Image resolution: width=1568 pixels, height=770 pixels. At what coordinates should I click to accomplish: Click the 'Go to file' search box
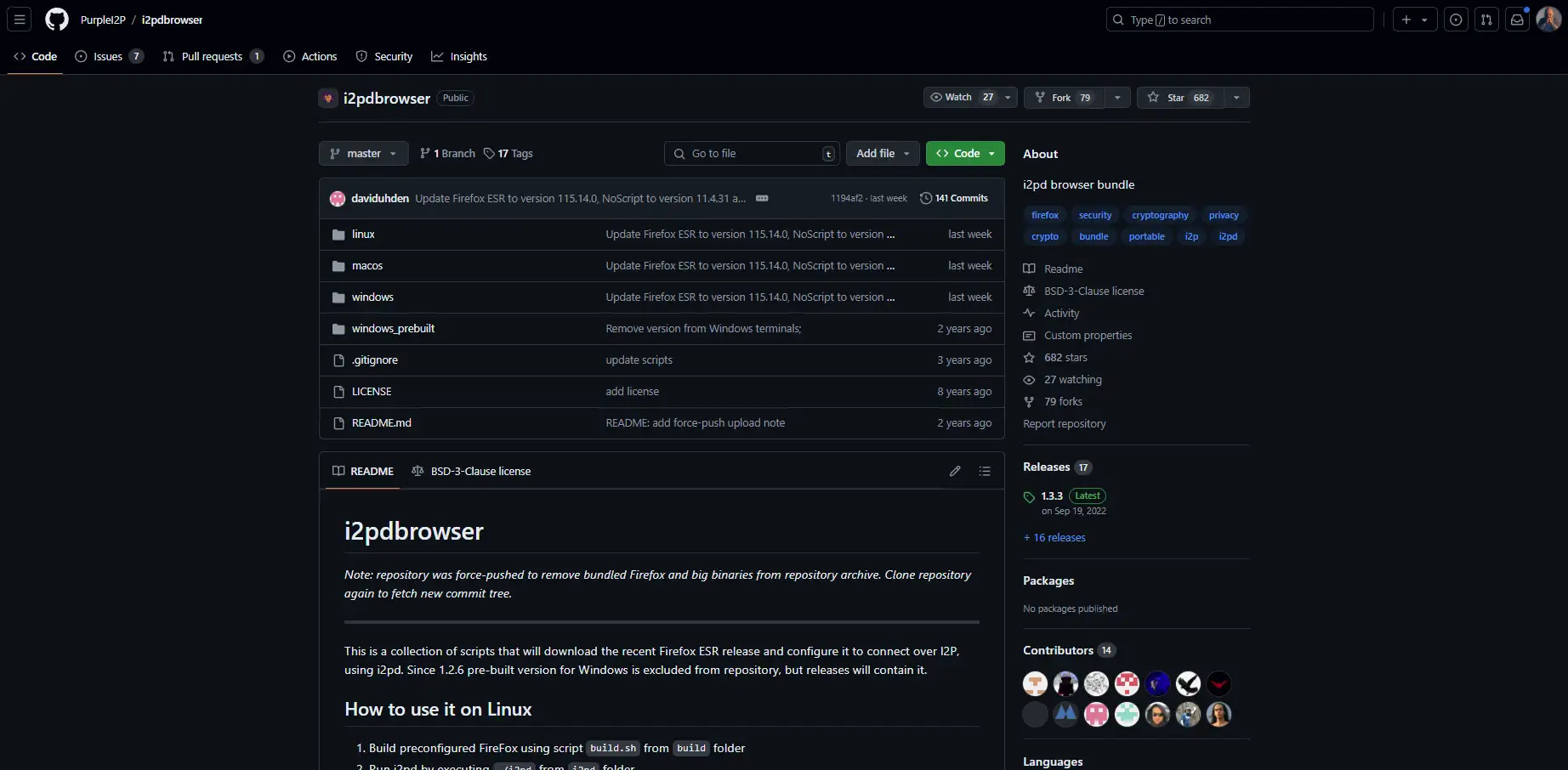point(752,153)
